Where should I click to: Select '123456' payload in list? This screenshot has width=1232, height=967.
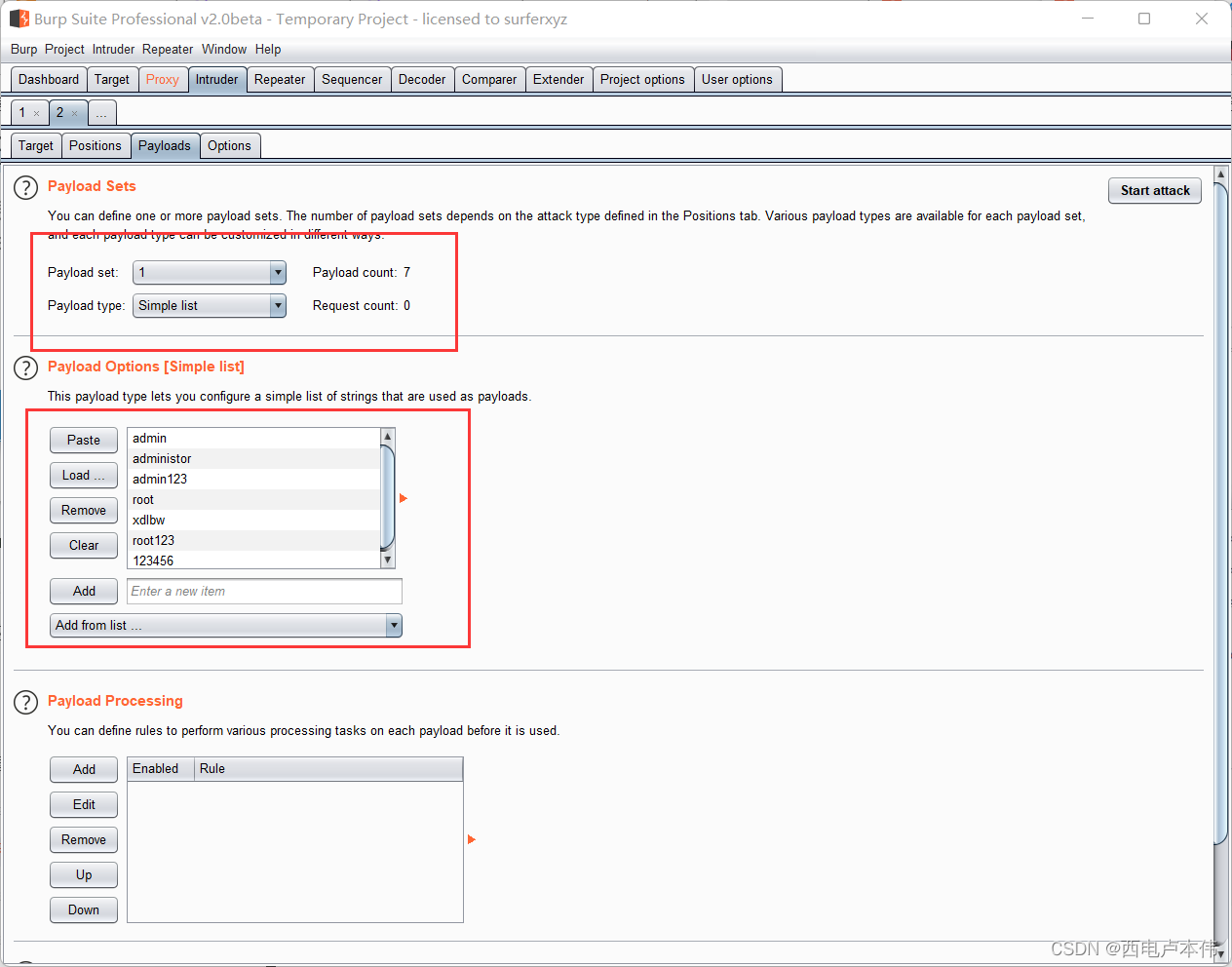(253, 561)
